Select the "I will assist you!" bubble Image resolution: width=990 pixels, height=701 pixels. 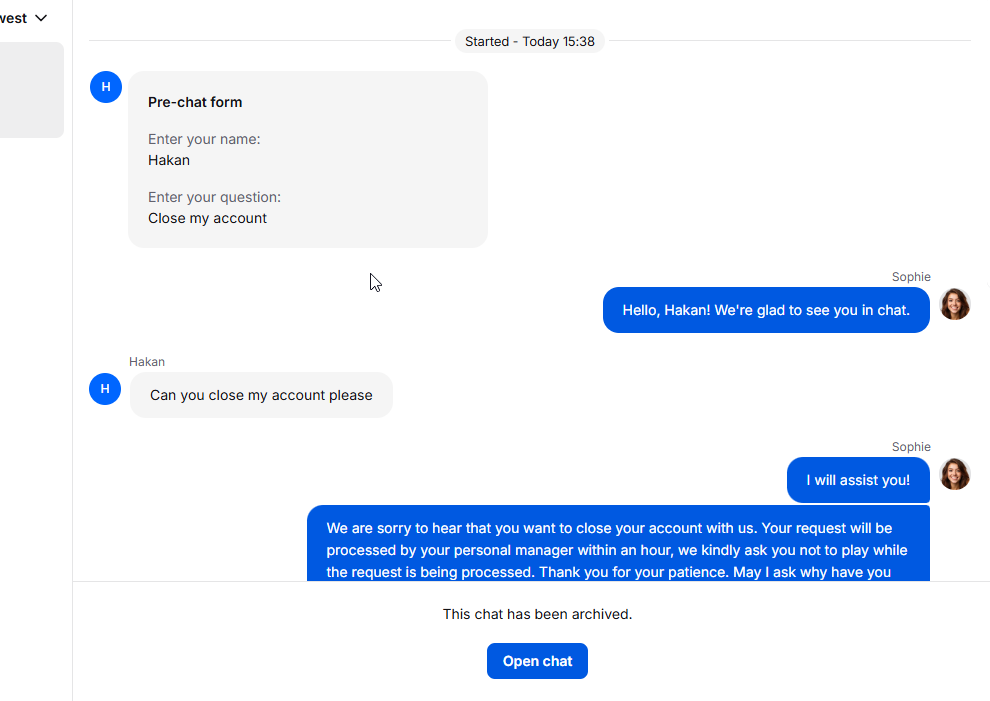pyautogui.click(x=858, y=480)
